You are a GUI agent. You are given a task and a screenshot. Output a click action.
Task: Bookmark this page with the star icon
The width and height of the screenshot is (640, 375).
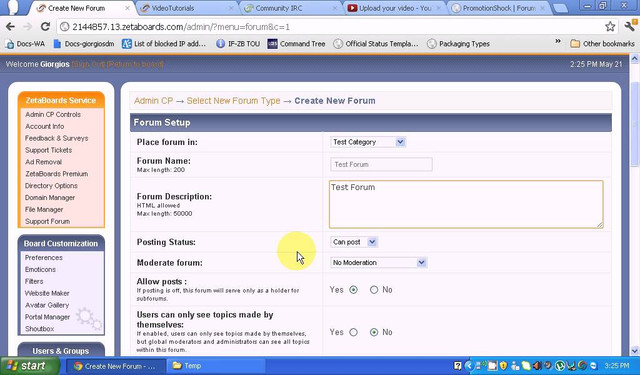[x=610, y=27]
